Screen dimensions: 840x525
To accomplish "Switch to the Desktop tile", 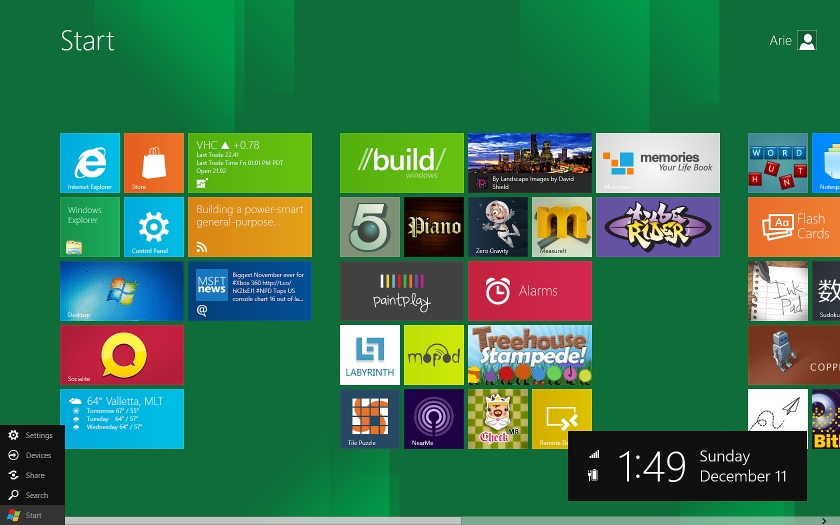I will pyautogui.click(x=122, y=291).
